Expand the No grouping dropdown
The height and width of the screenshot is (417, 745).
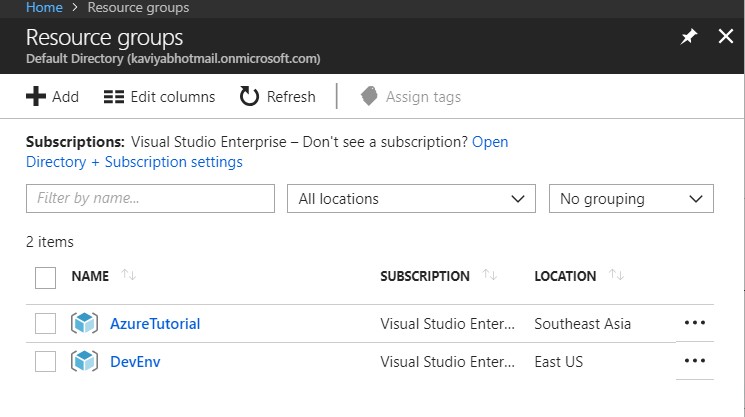point(631,199)
